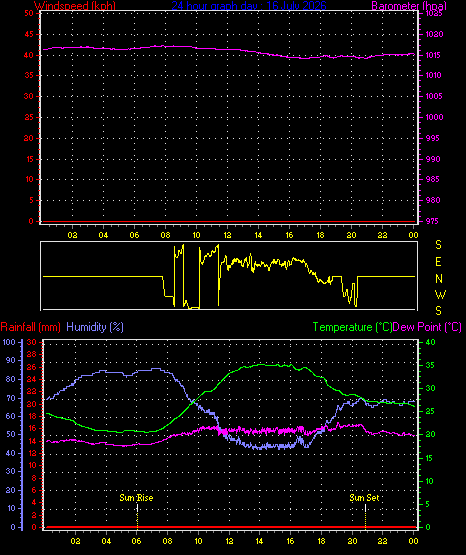Click the "12" value on the rainfall axis
The height and width of the screenshot is (555, 466).
[x=32, y=453]
